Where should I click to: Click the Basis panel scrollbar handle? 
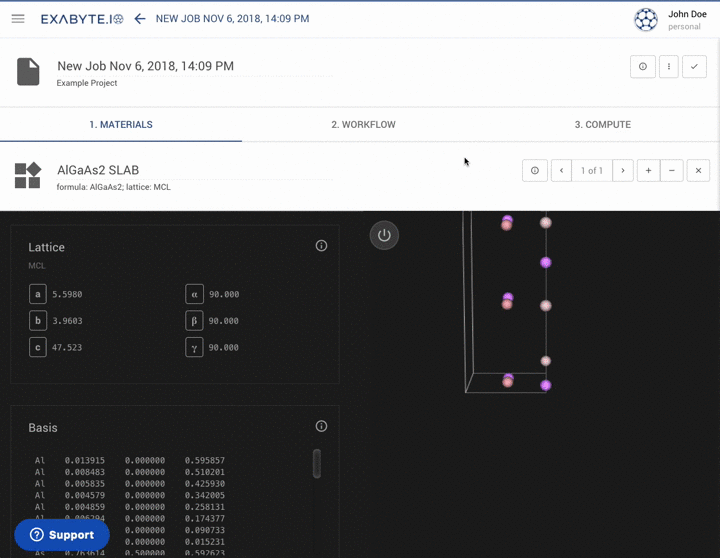pyautogui.click(x=317, y=463)
